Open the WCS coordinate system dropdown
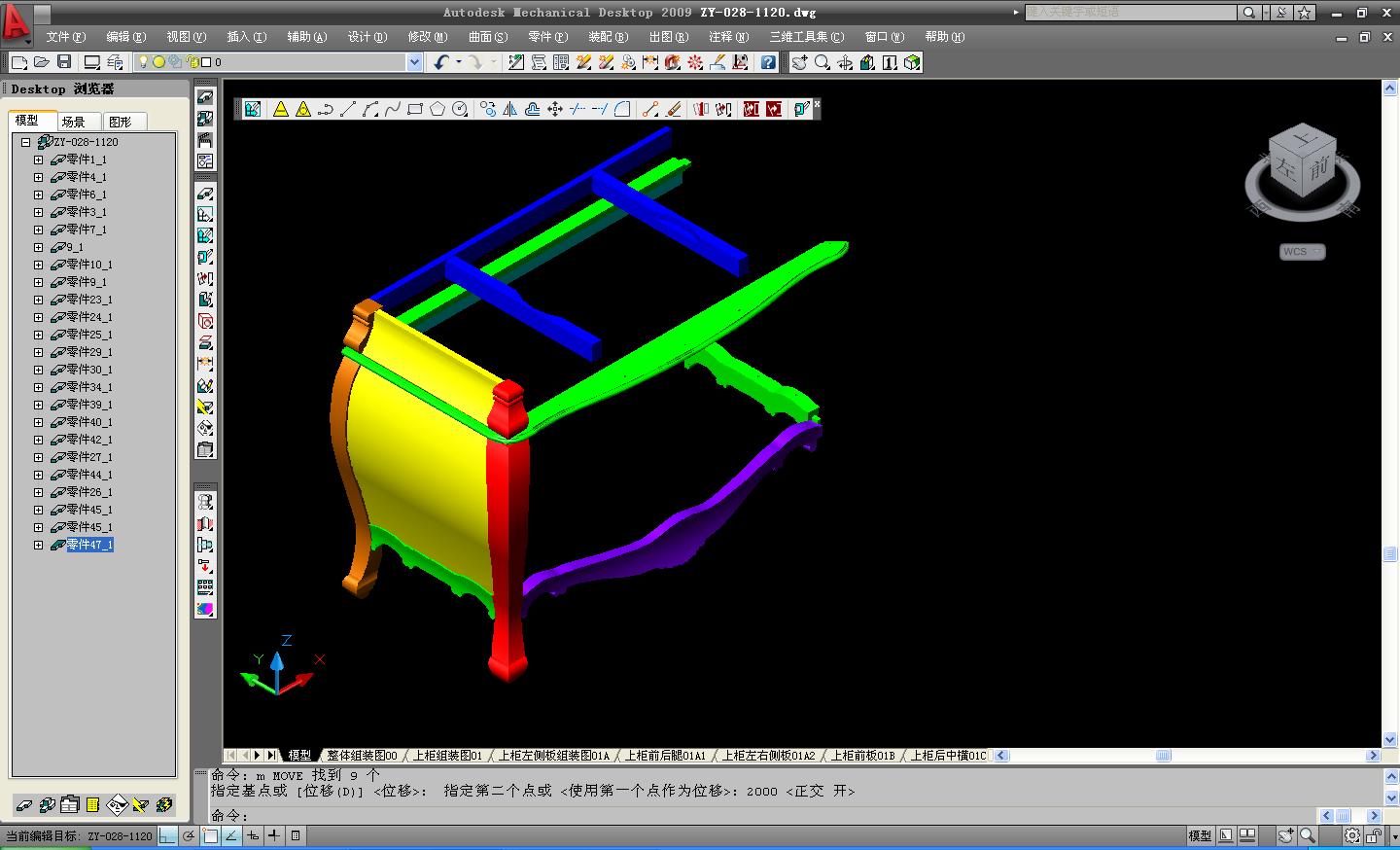The image size is (1400, 850). (x=1303, y=252)
